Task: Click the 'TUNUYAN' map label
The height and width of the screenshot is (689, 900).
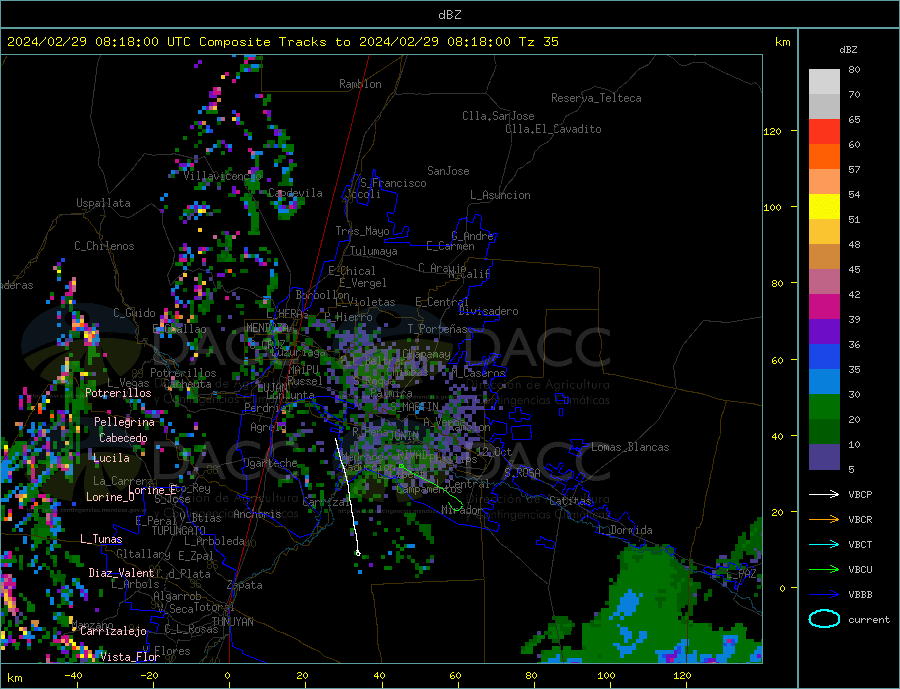Action: (232, 622)
